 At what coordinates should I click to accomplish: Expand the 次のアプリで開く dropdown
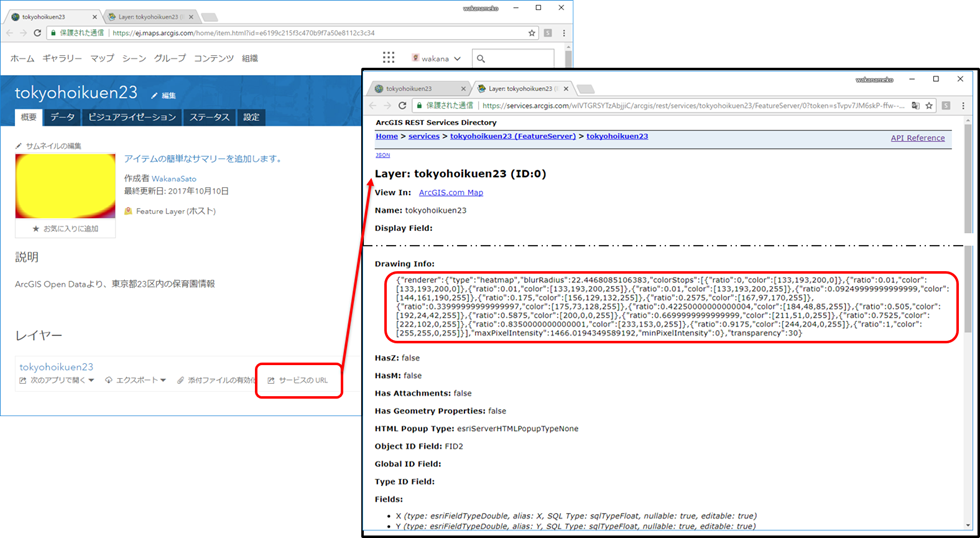(56, 380)
